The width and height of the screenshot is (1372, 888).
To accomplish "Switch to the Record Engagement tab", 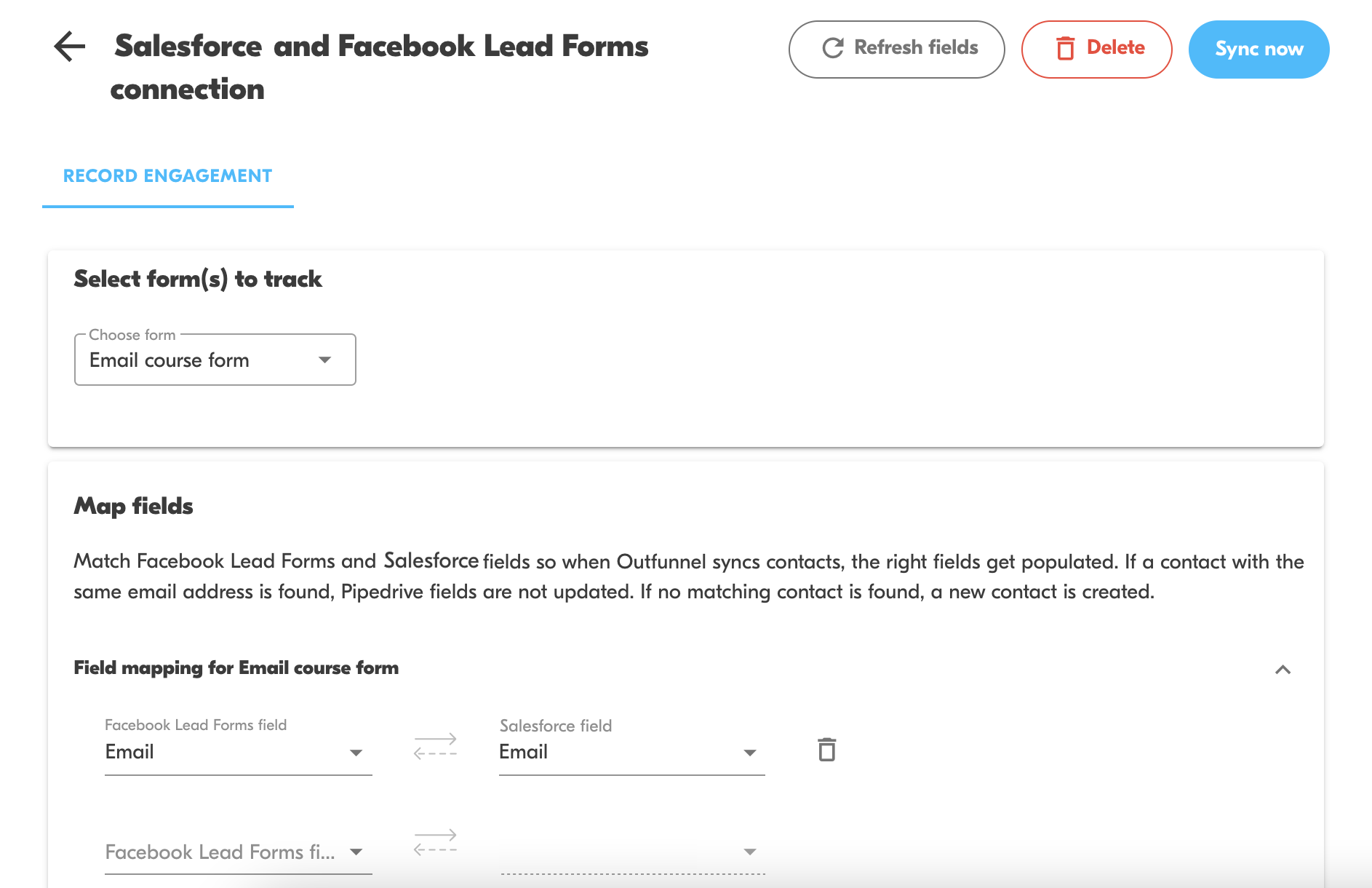I will (x=167, y=176).
